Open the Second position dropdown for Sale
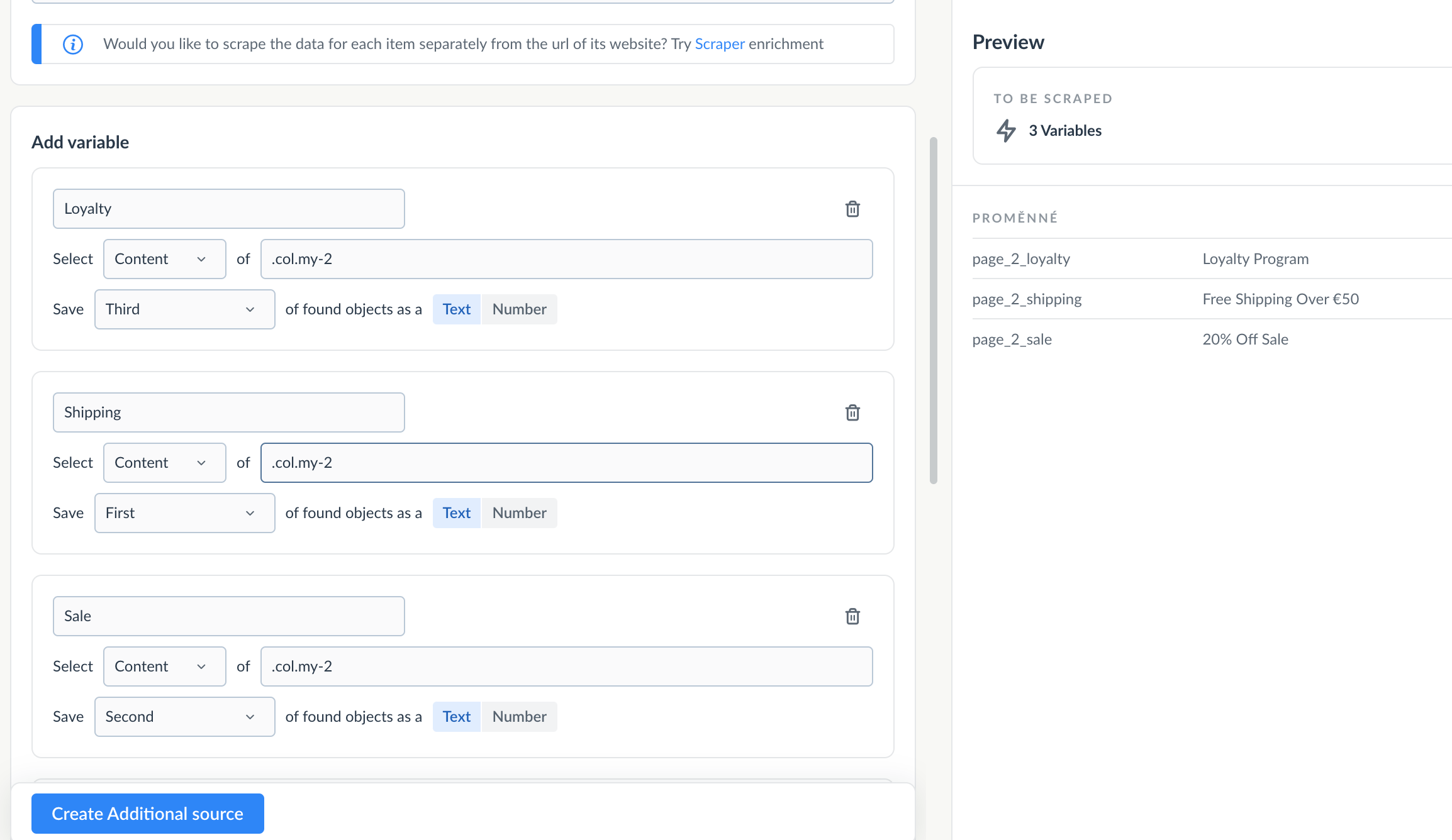The width and height of the screenshot is (1452, 840). (x=184, y=717)
